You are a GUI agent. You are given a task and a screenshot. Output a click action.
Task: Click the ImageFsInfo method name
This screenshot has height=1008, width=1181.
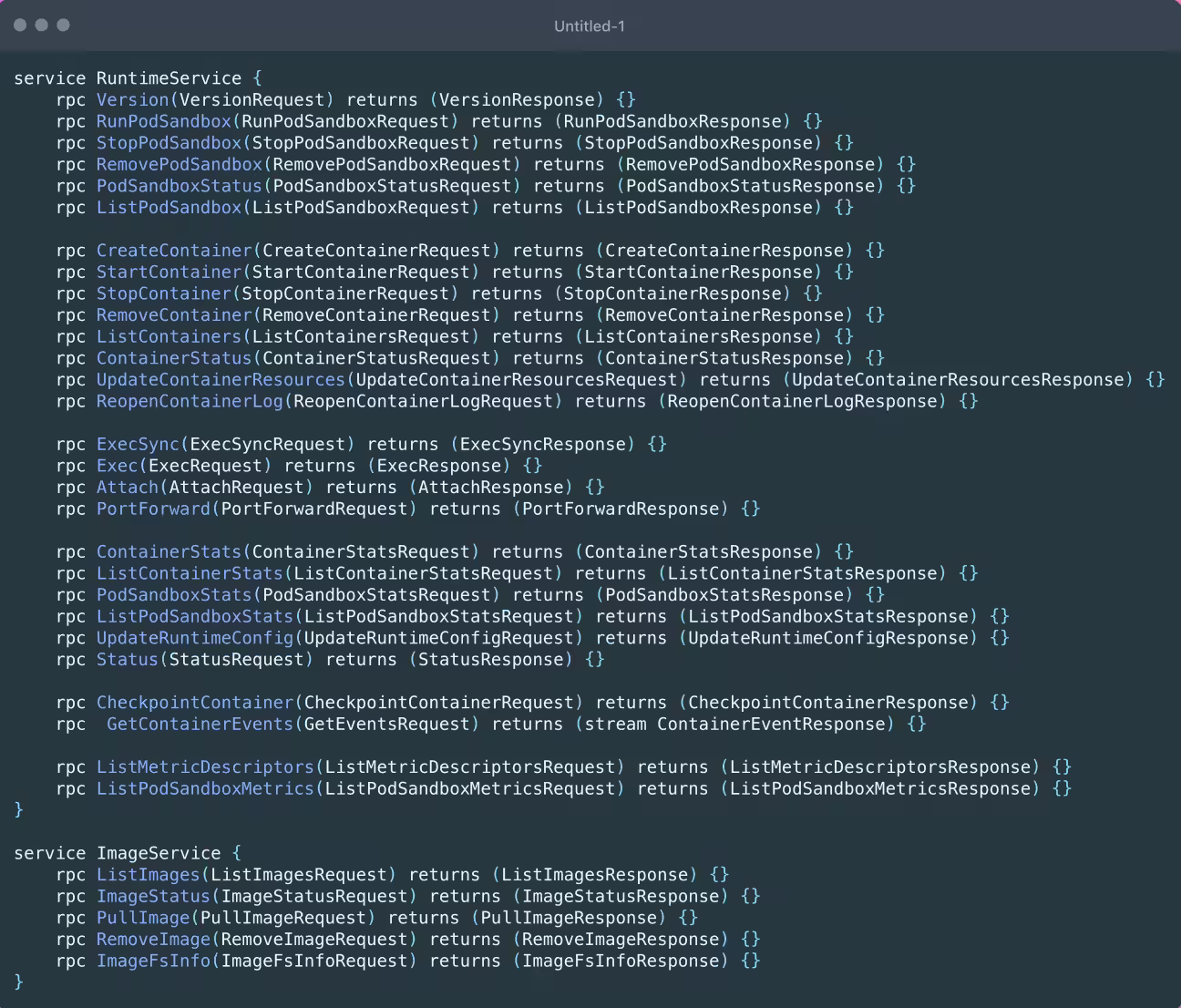coord(154,961)
